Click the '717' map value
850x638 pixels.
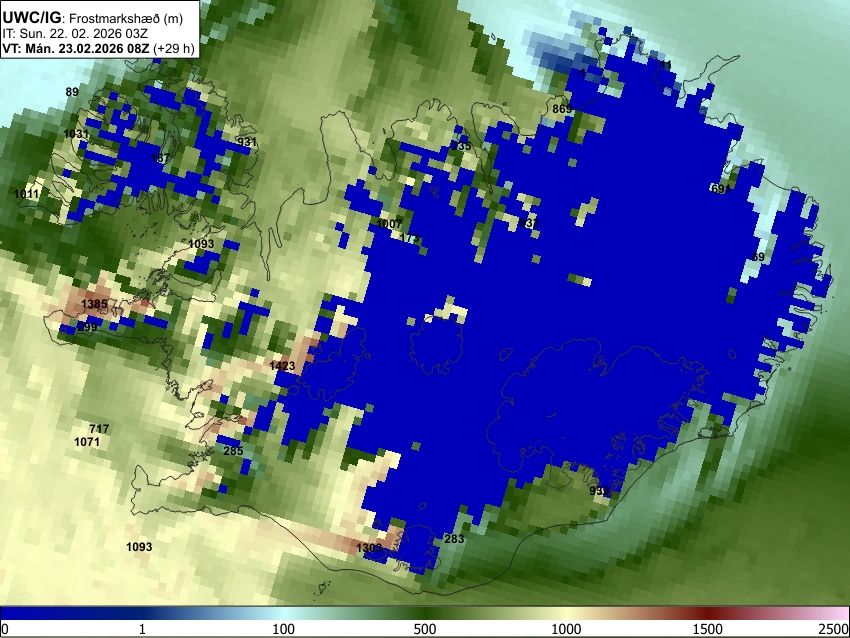(99, 429)
